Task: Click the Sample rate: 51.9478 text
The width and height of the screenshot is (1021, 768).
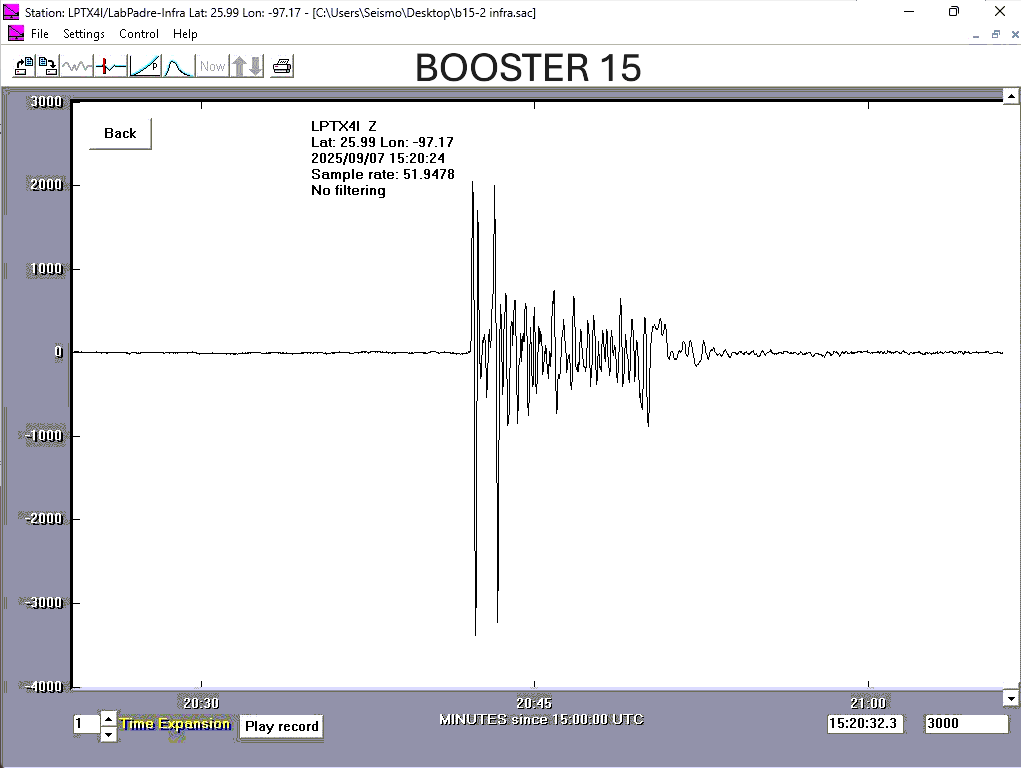Action: [x=383, y=175]
